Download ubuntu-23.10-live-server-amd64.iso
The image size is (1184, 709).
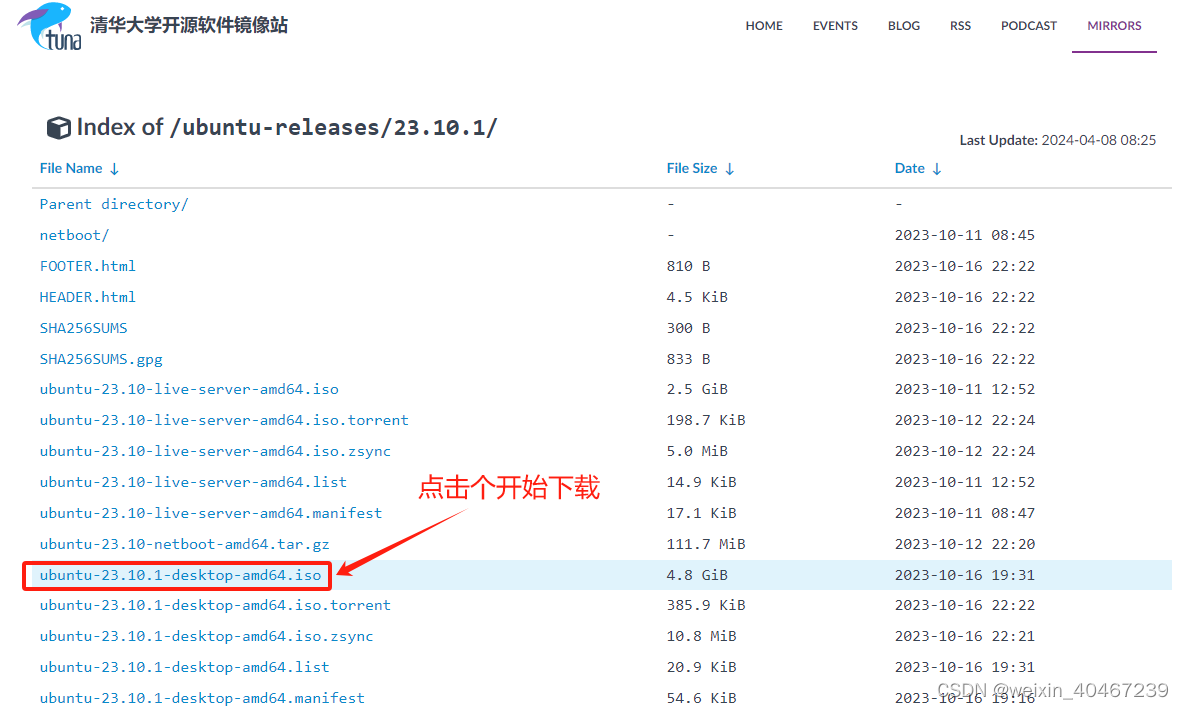(x=189, y=389)
